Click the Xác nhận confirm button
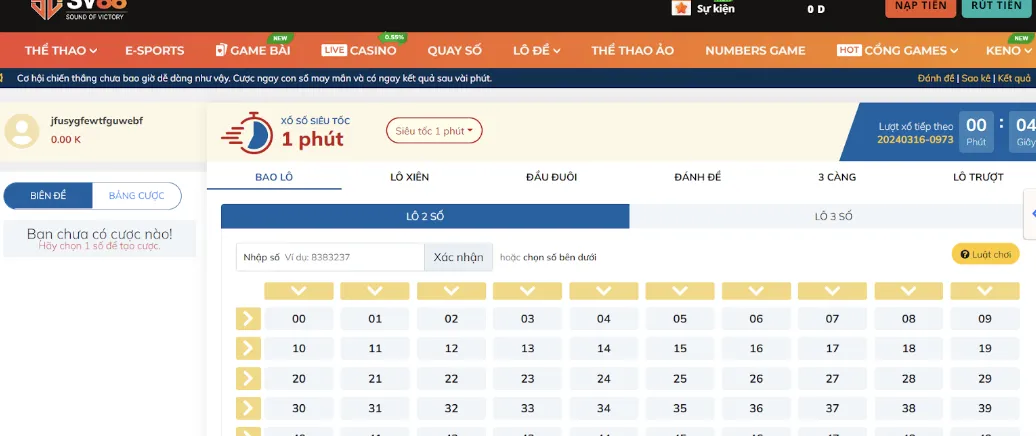 (x=458, y=257)
